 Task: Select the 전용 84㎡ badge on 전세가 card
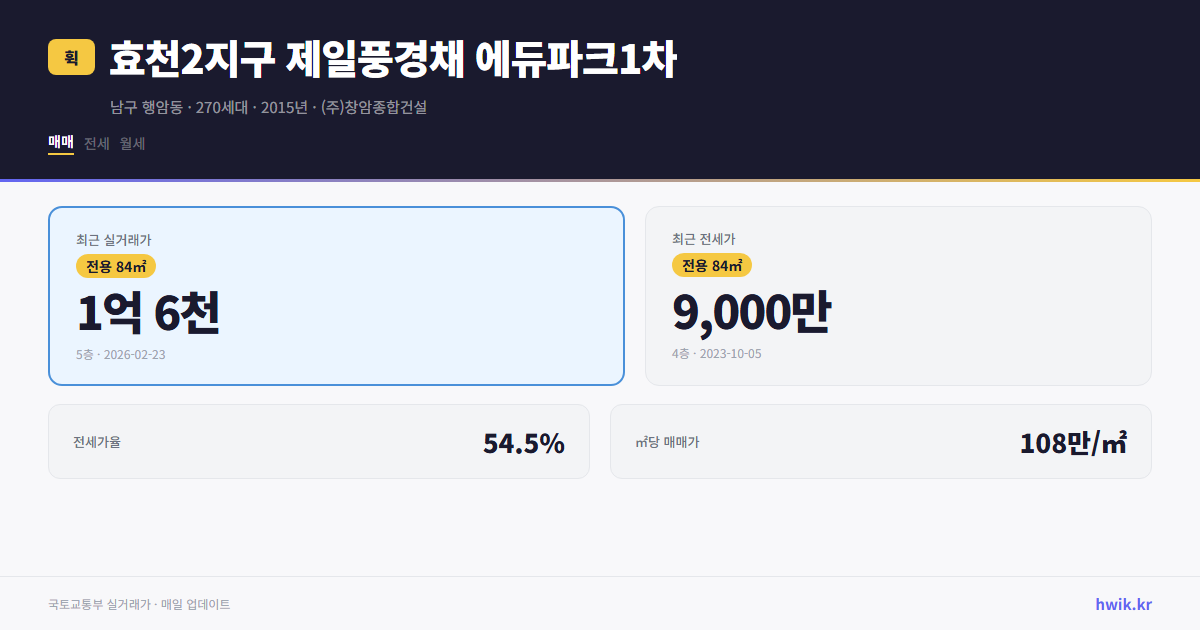[x=712, y=265]
